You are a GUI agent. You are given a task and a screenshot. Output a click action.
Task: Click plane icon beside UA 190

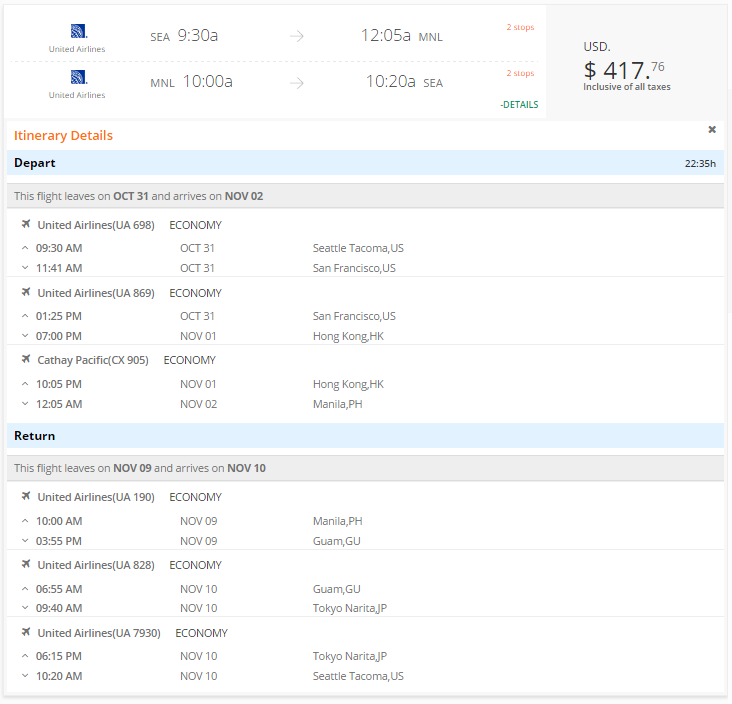(26, 496)
